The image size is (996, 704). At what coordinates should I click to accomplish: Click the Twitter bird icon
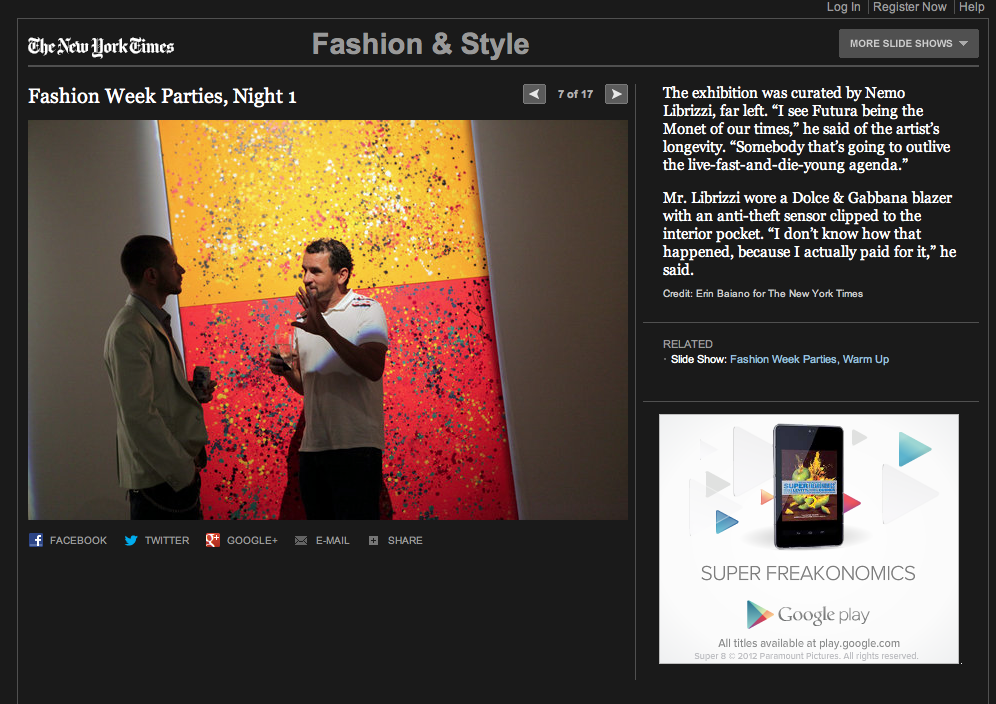point(131,540)
